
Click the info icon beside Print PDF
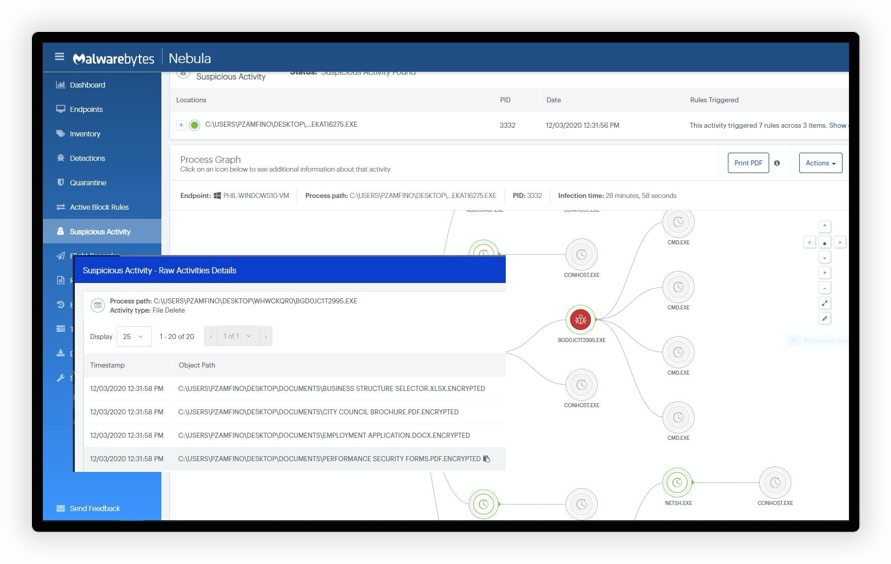(x=777, y=163)
